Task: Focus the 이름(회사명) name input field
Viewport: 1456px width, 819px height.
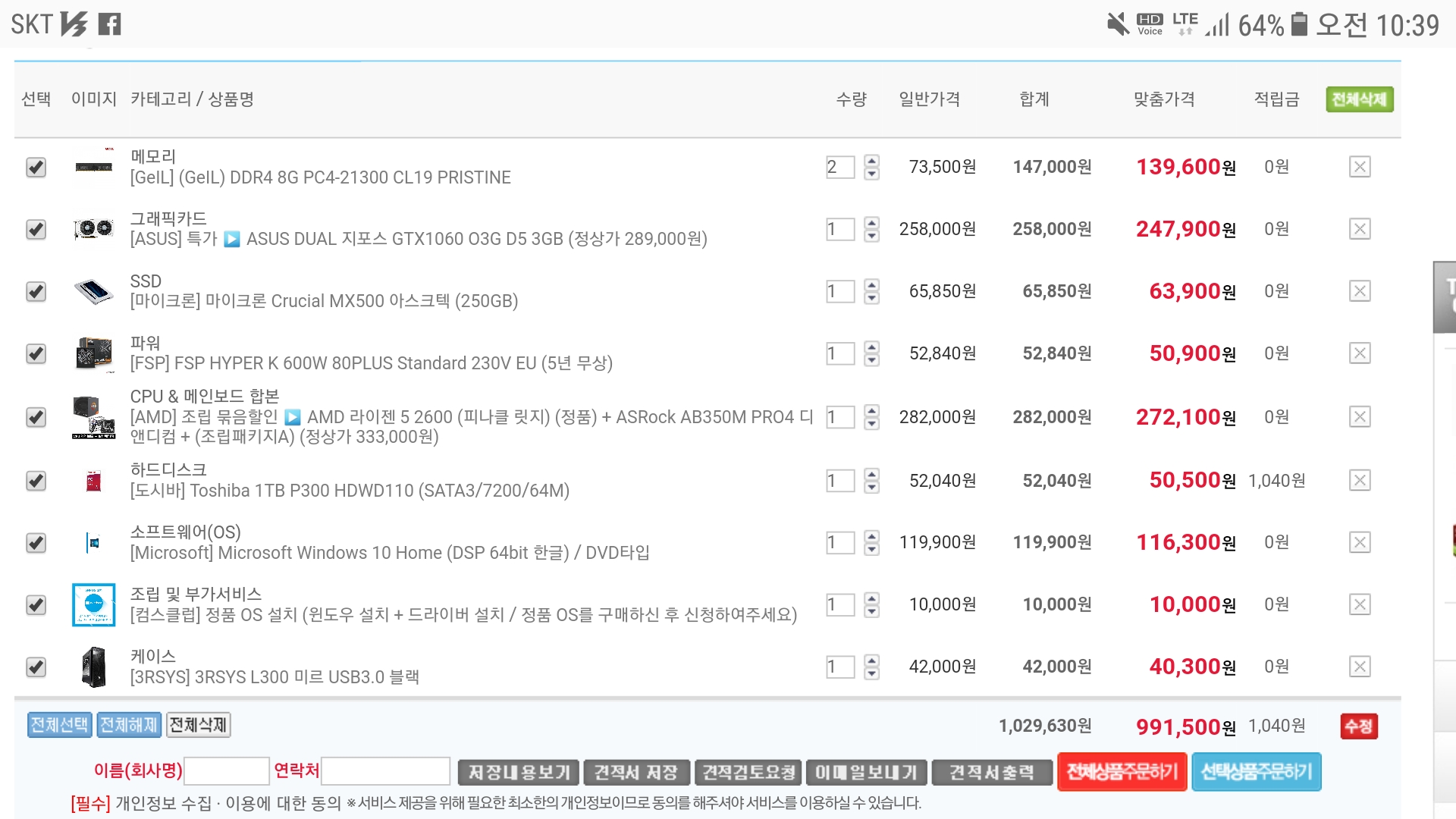Action: tap(227, 771)
